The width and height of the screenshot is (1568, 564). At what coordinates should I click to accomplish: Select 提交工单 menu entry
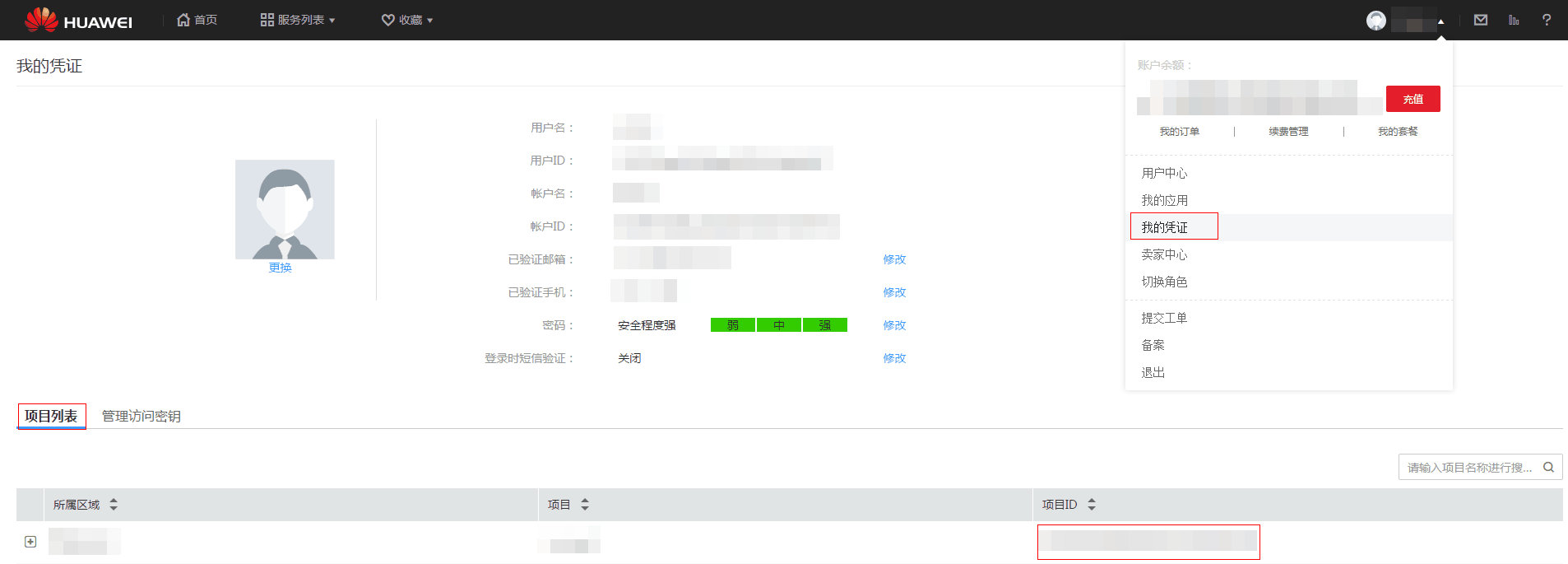pyautogui.click(x=1164, y=318)
